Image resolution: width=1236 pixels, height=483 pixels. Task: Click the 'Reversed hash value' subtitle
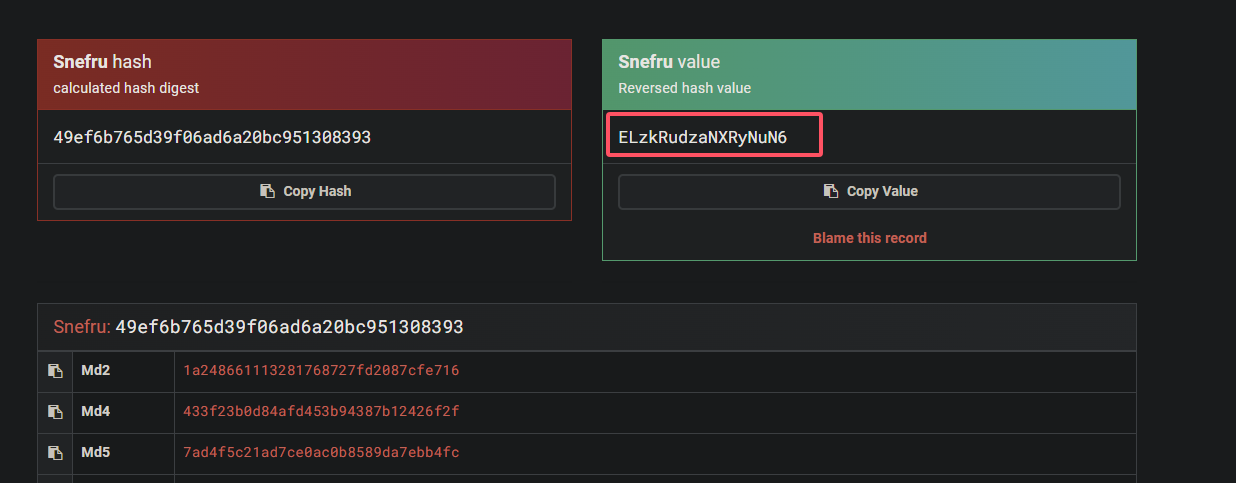[684, 88]
